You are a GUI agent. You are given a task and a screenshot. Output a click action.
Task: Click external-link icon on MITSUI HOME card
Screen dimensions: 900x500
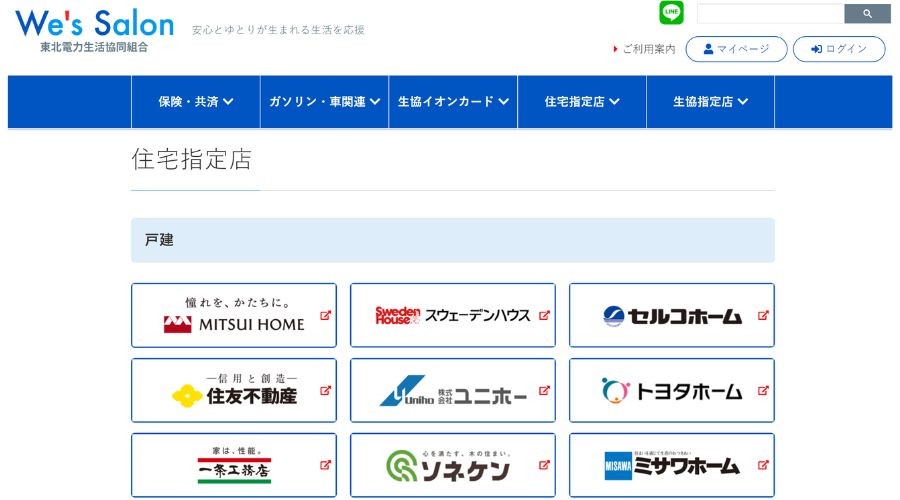tap(325, 315)
